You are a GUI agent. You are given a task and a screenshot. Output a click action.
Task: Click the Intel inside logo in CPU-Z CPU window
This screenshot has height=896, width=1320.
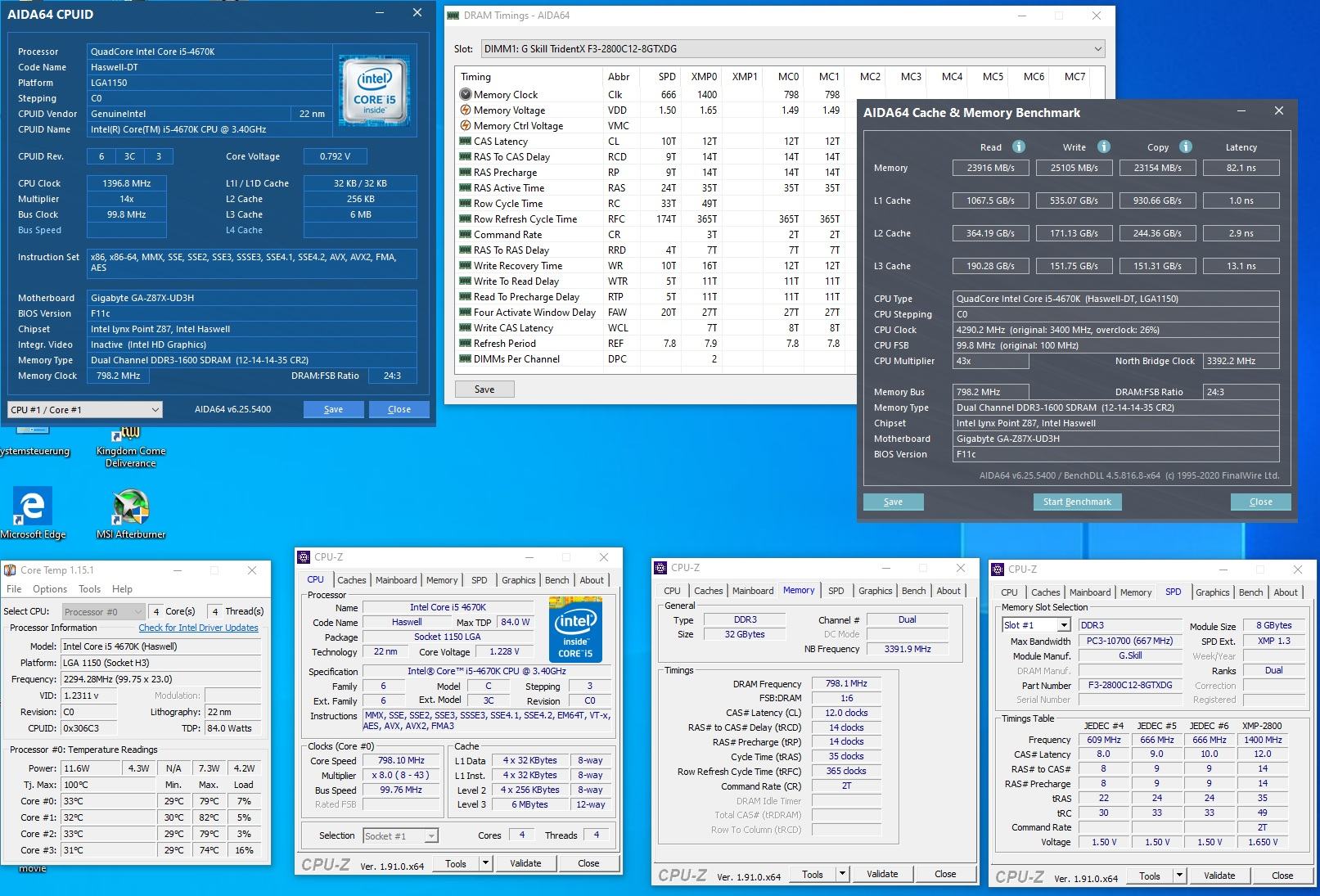[575, 629]
